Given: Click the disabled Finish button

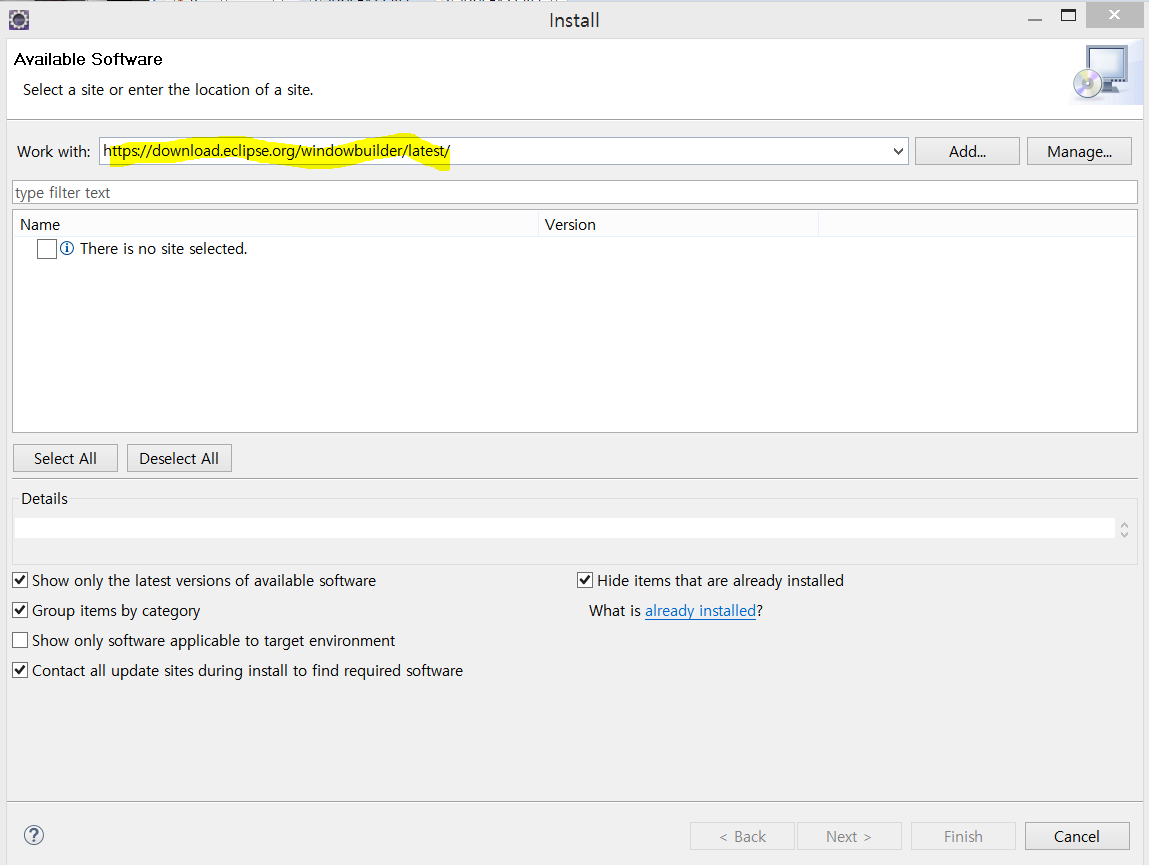Looking at the screenshot, I should pyautogui.click(x=963, y=836).
